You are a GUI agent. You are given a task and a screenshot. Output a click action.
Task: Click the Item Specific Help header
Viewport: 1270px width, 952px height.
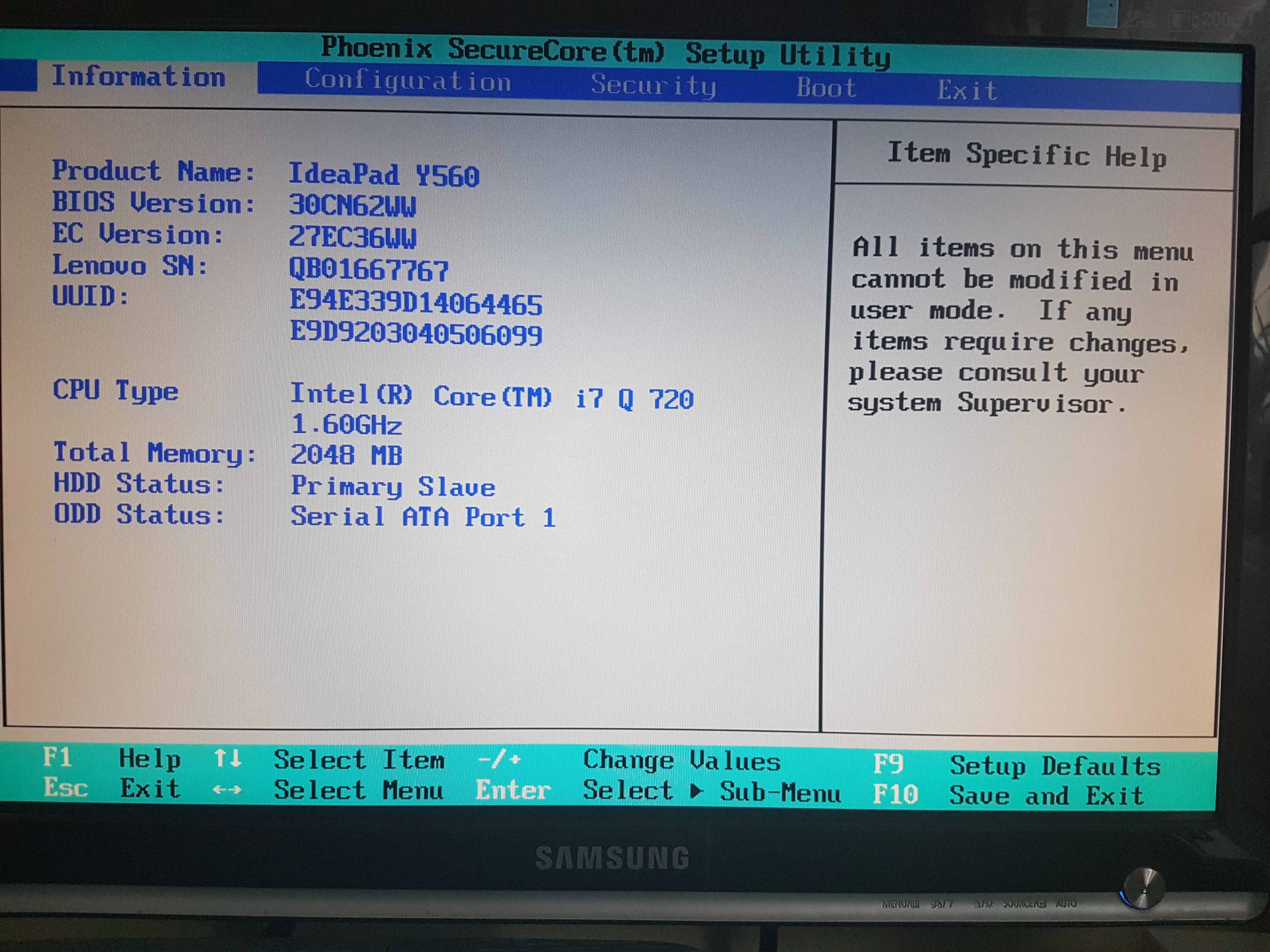[x=1027, y=156]
